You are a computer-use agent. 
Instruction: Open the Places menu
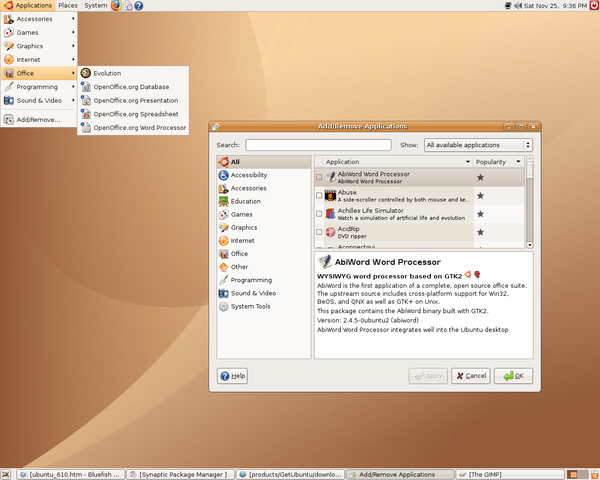click(x=68, y=5)
